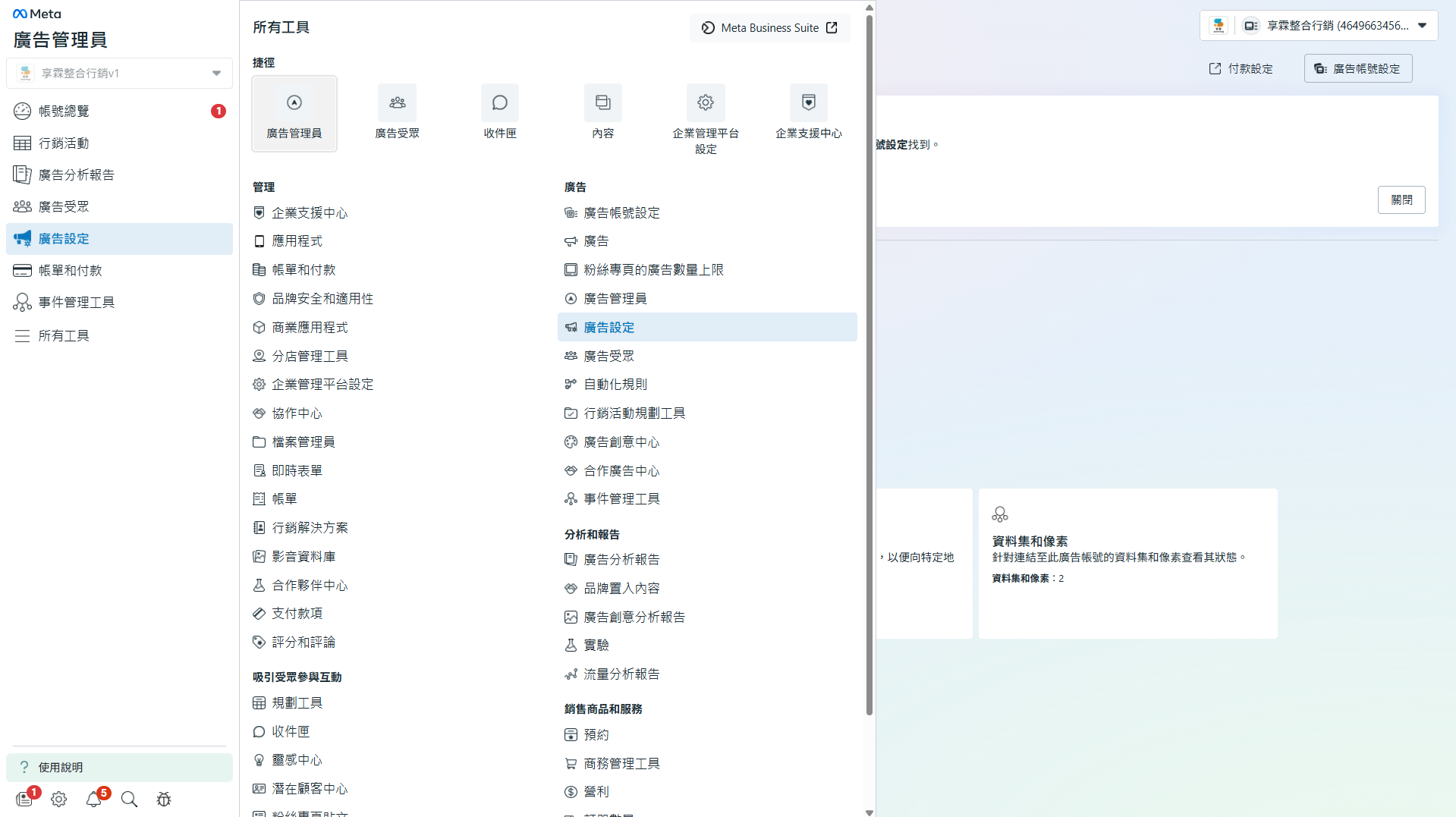Open notifications bell icon in sidebar footer

[x=93, y=799]
